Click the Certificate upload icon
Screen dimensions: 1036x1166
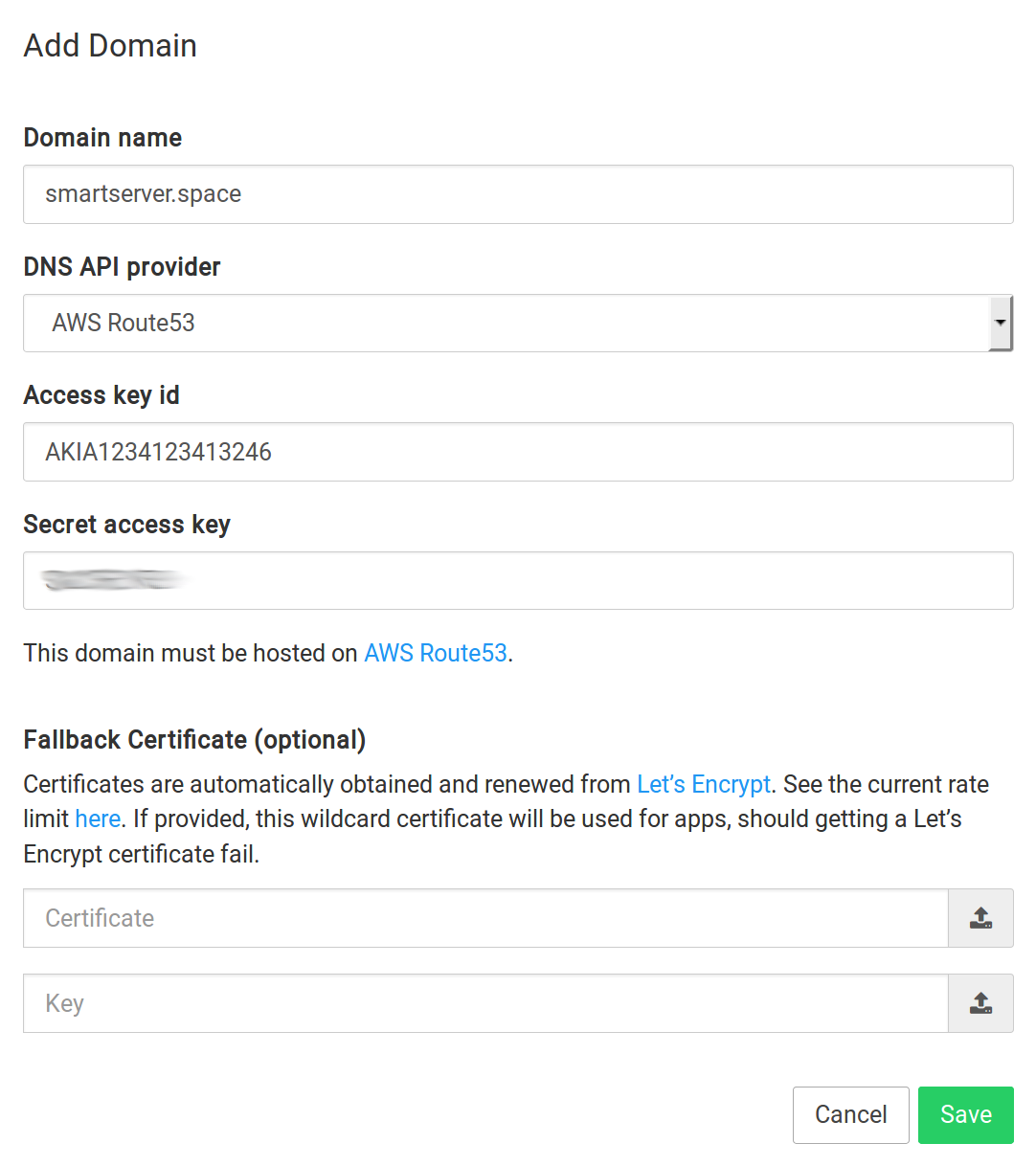[x=980, y=918]
